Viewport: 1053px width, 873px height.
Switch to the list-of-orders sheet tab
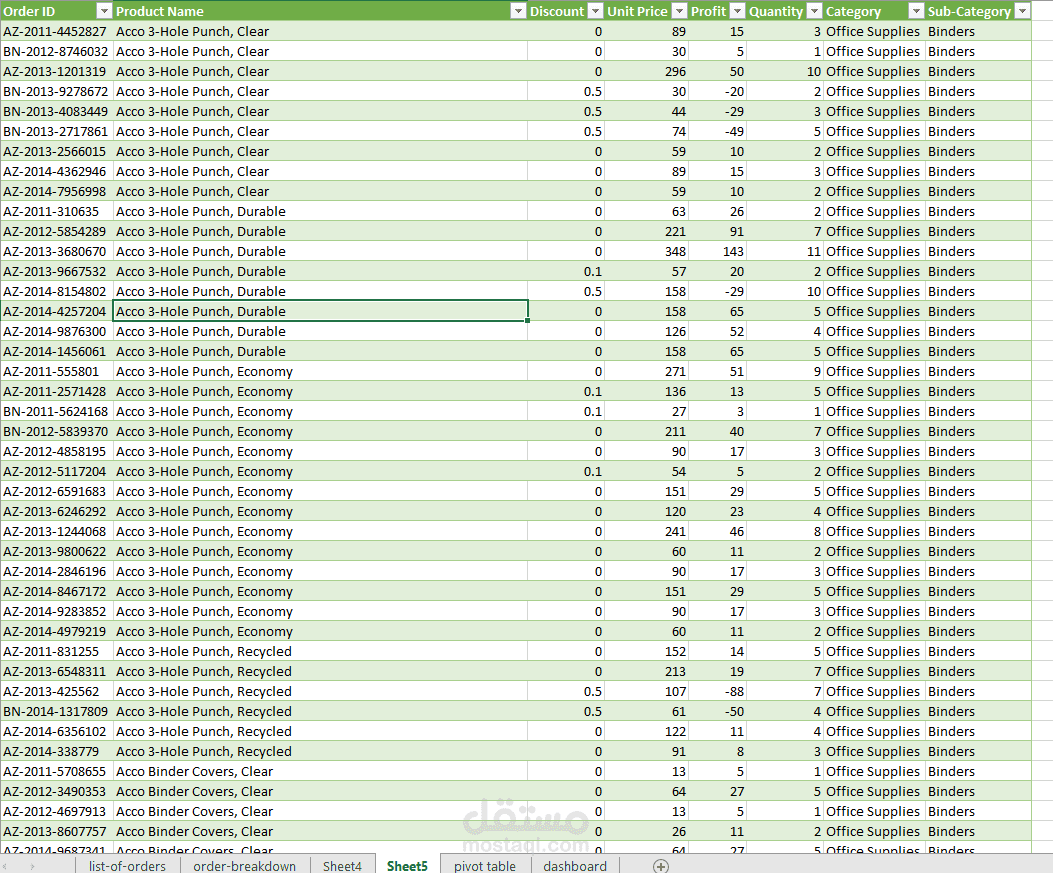127,866
